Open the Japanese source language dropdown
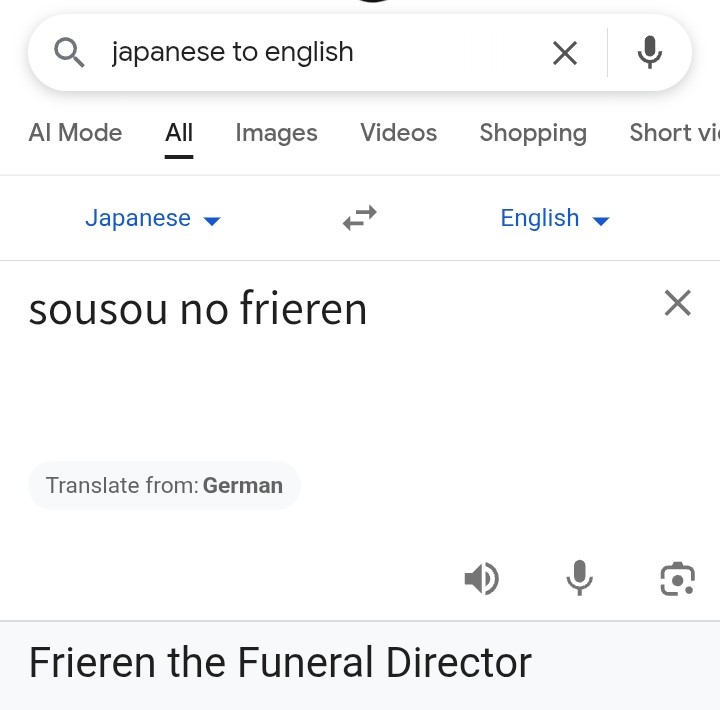Viewport: 720px width, 710px height. tap(152, 218)
